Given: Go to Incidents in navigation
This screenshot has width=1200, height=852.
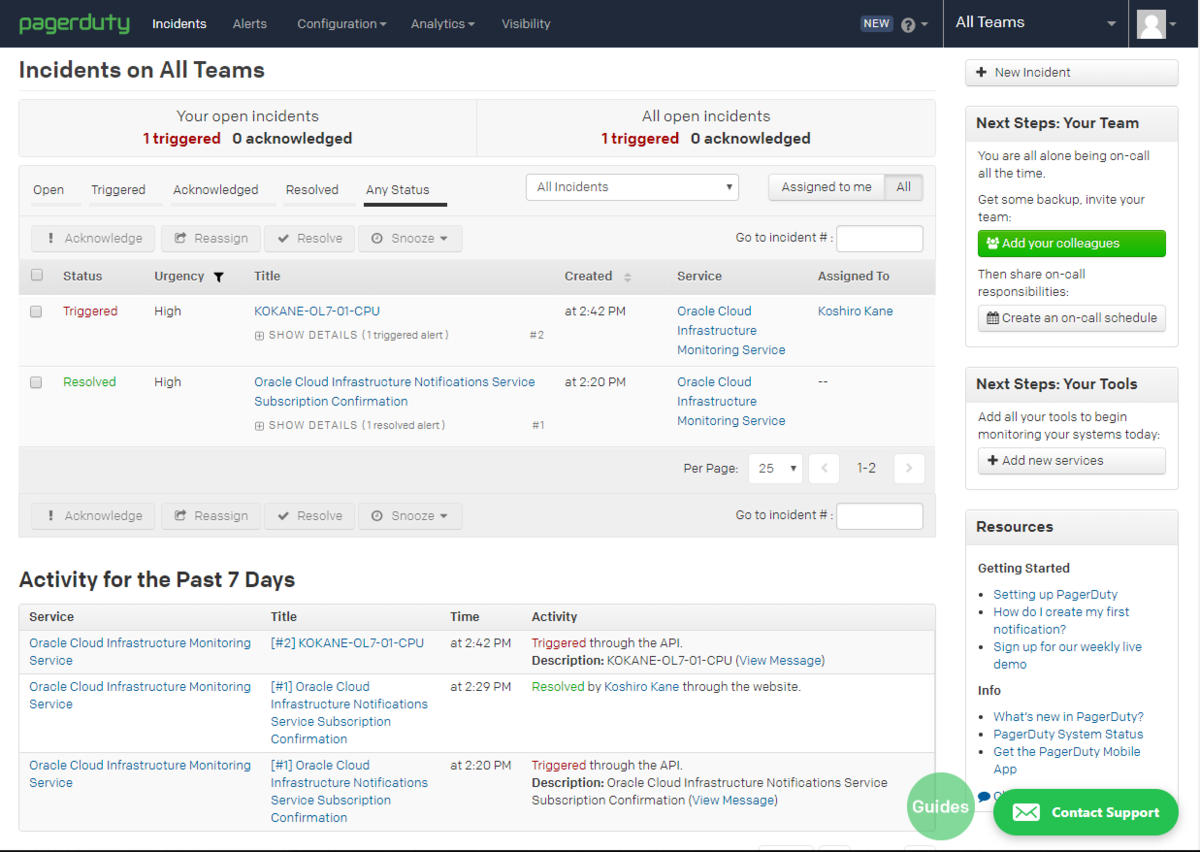Looking at the screenshot, I should click(179, 24).
